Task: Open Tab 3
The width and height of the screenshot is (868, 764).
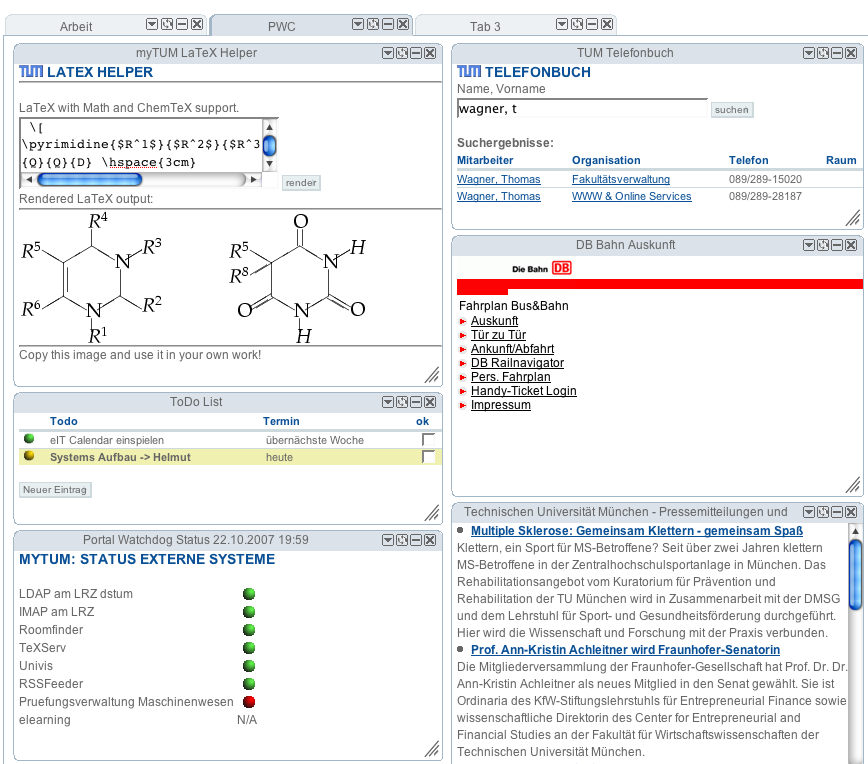Action: (x=485, y=27)
